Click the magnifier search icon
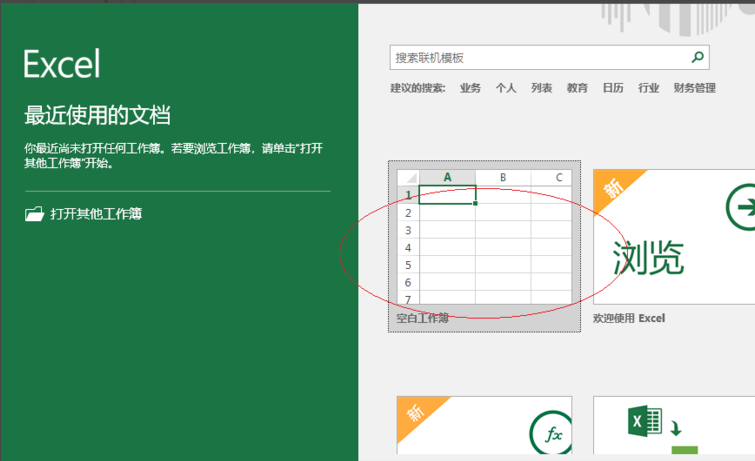Viewport: 755px width, 461px height. click(697, 57)
